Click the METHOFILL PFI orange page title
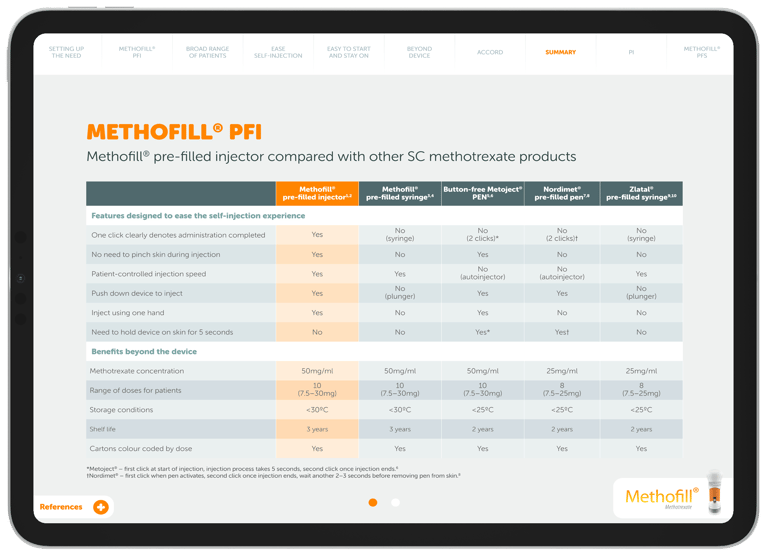The width and height of the screenshot is (768, 557). point(174,132)
